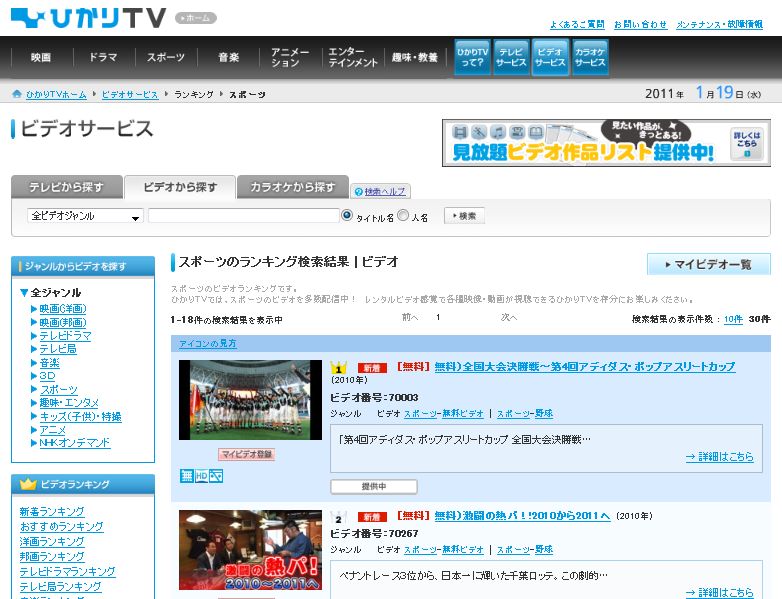
Task: Click the ビデオサービス blue nav button
Action: pyautogui.click(x=550, y=57)
